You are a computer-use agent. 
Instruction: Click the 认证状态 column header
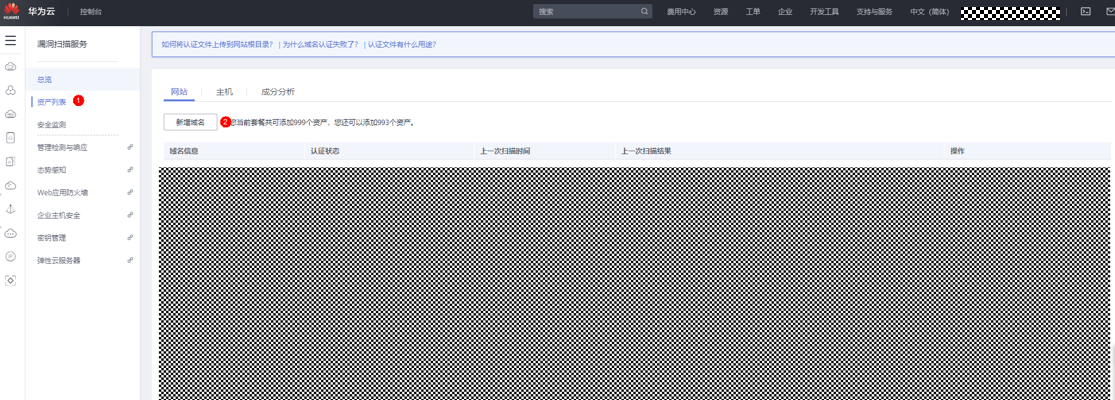[325, 151]
